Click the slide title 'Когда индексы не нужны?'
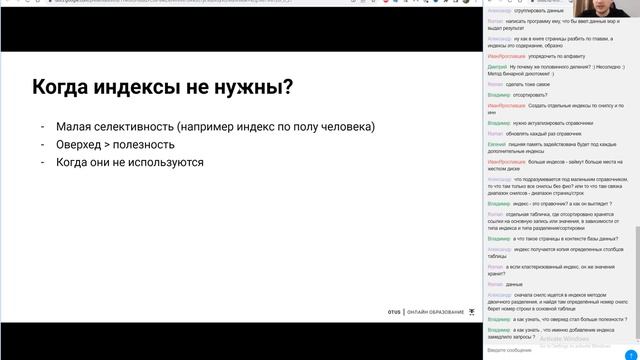The height and width of the screenshot is (360, 640). coord(162,87)
